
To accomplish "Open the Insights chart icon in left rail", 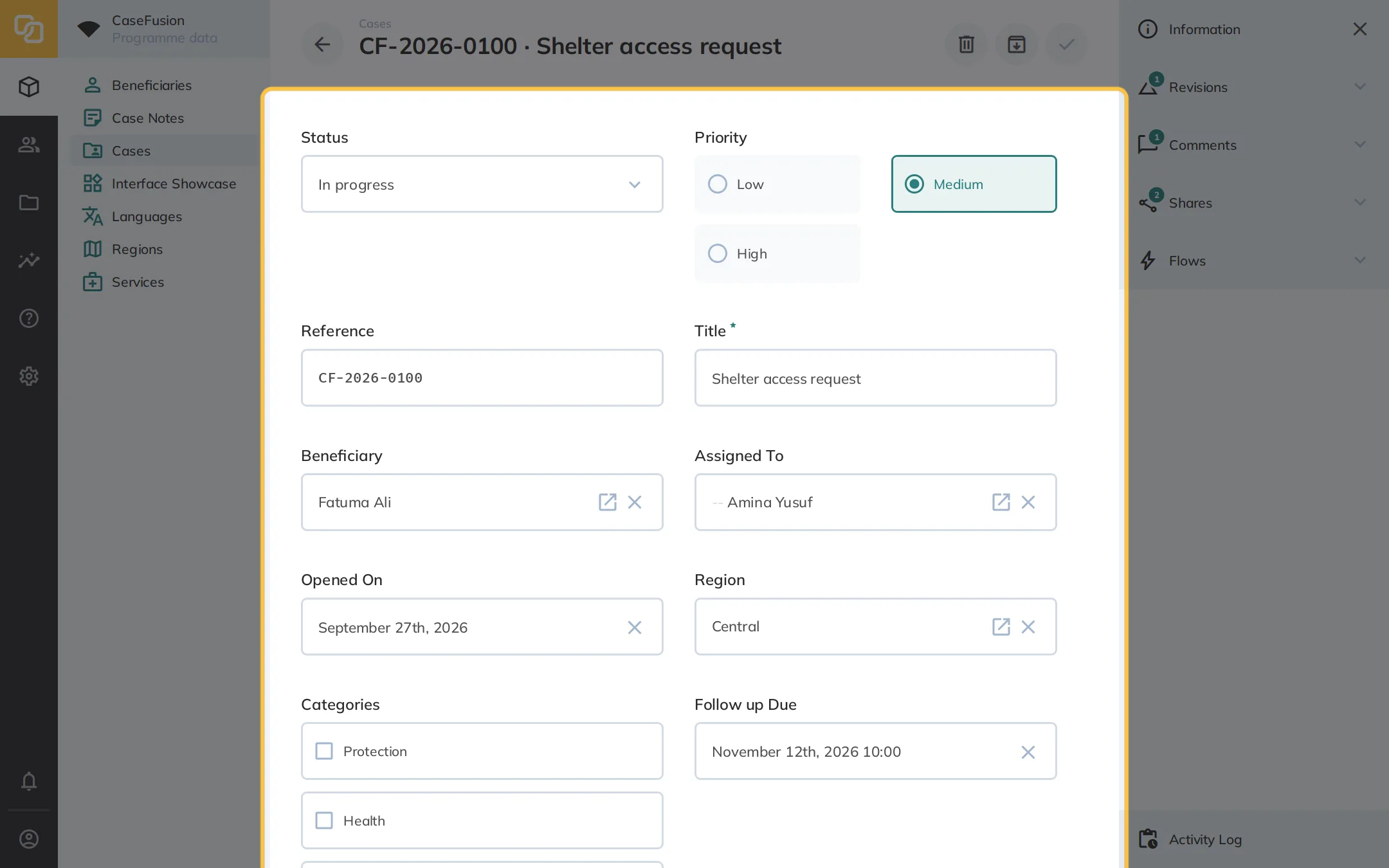I will tap(29, 260).
